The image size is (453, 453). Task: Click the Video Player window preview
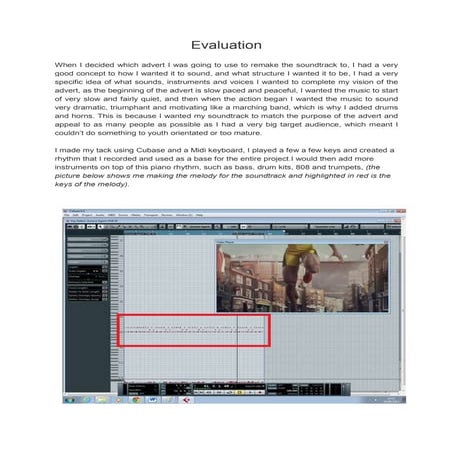click(x=302, y=278)
